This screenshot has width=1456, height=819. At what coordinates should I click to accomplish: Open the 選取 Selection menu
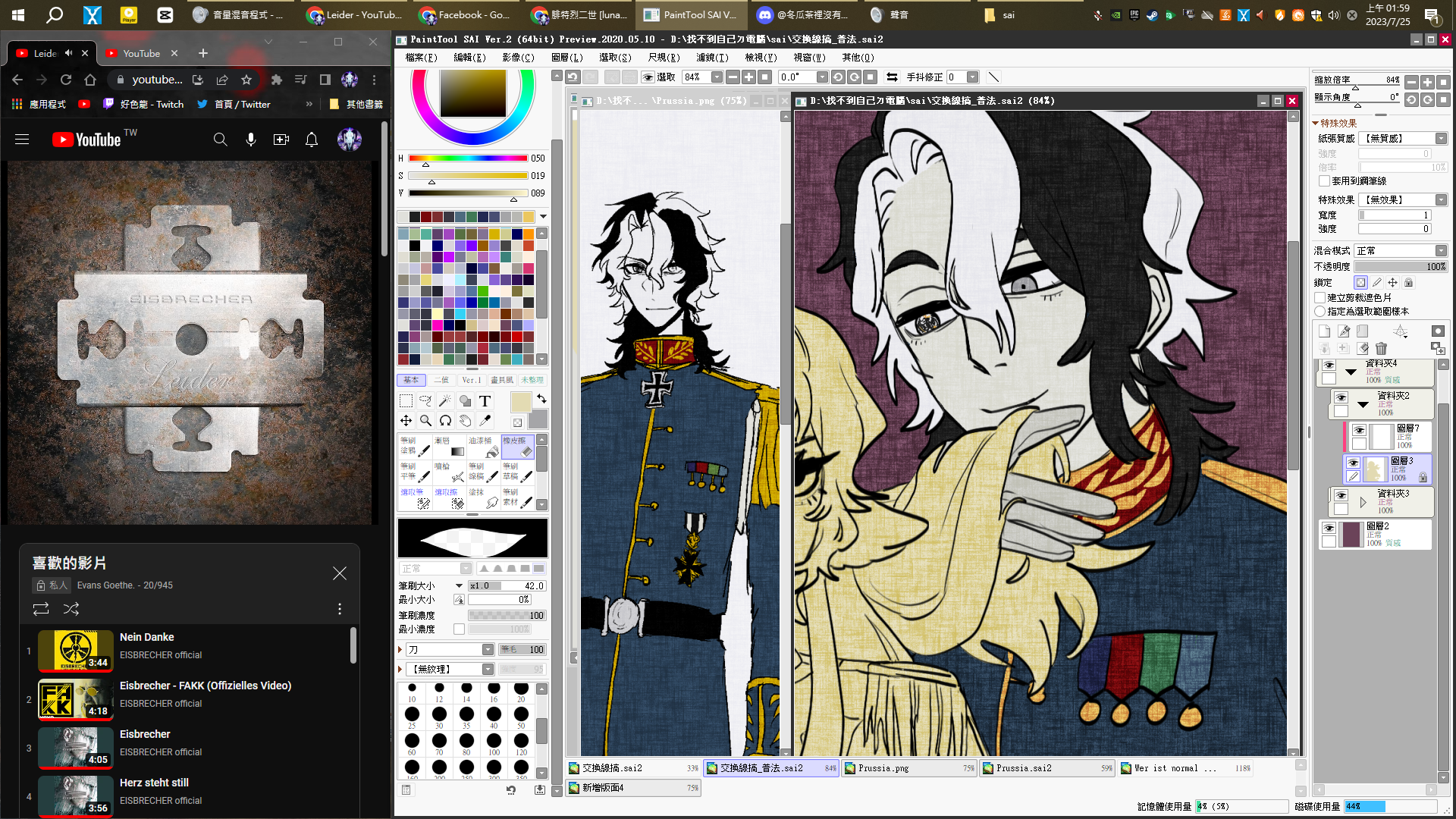615,58
